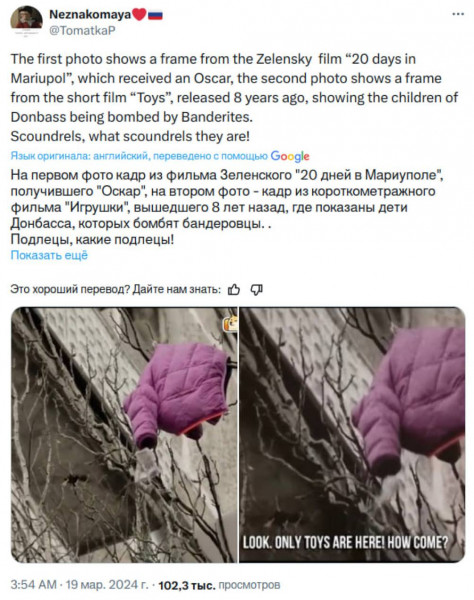Click the badge icon on first photo corner
The image size is (474, 600).
pos(231,325)
